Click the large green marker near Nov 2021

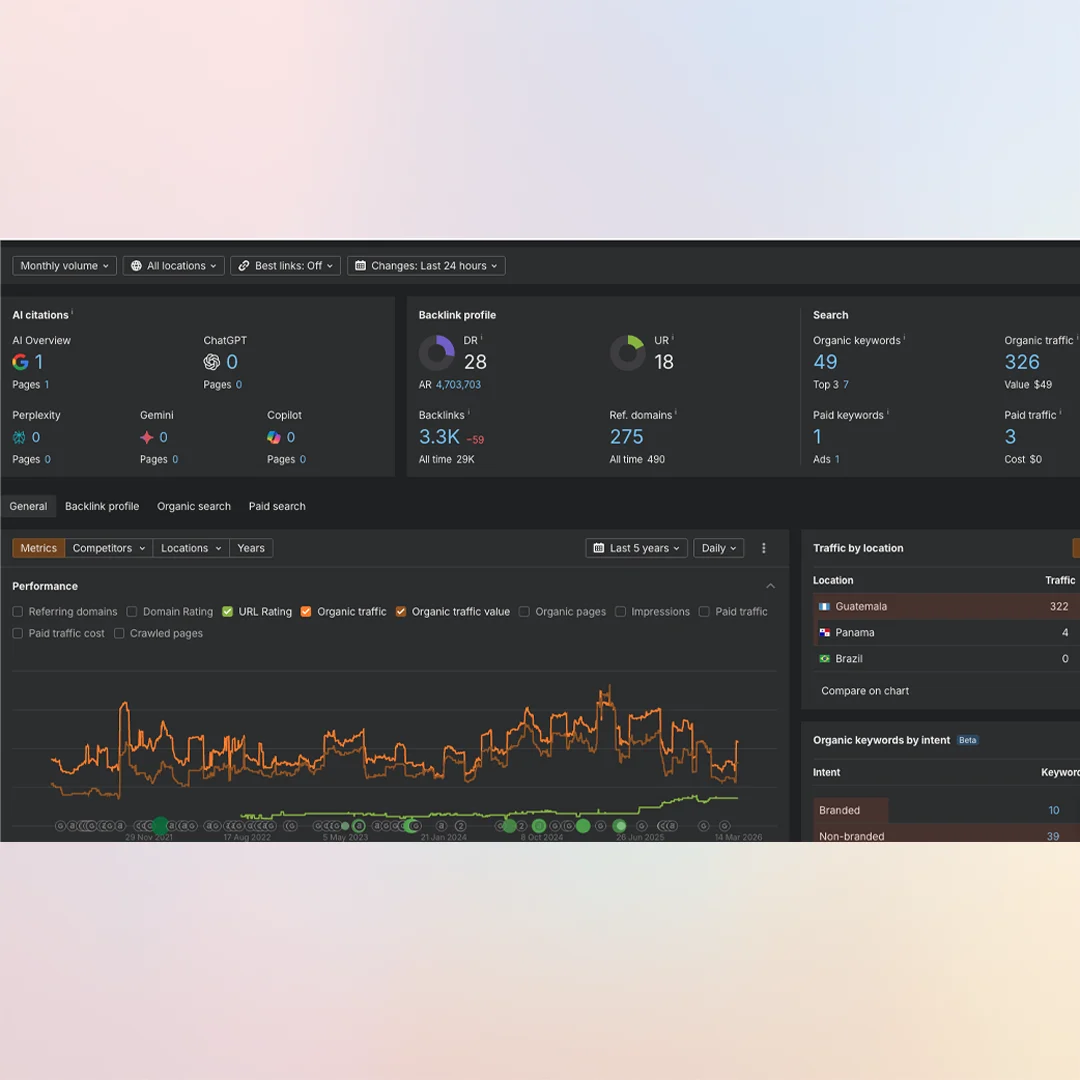click(159, 826)
